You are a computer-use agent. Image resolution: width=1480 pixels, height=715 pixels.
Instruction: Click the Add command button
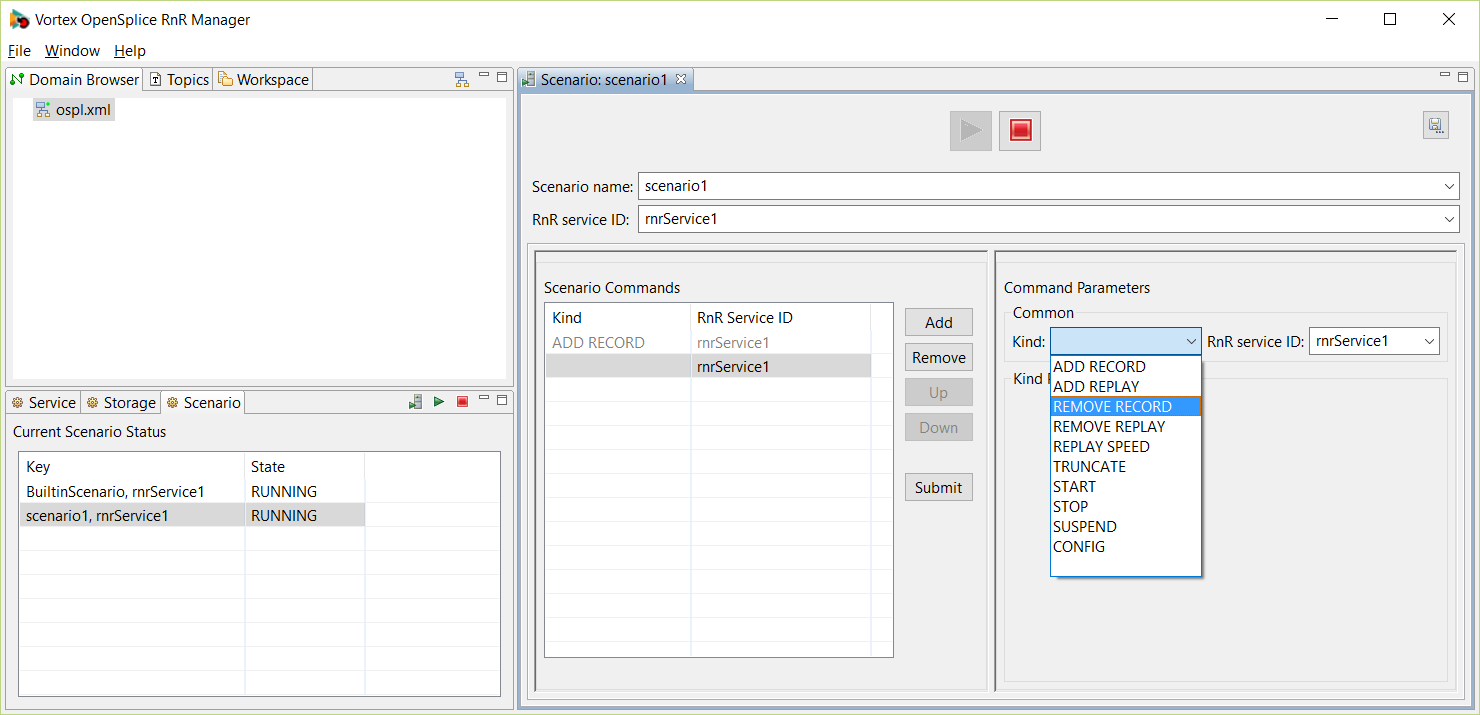pos(939,322)
